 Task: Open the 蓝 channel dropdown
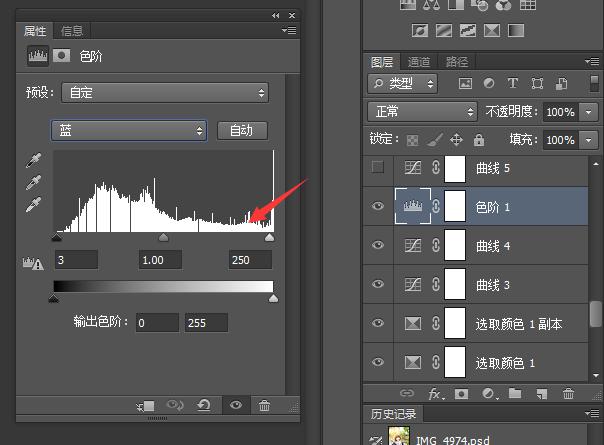point(129,130)
